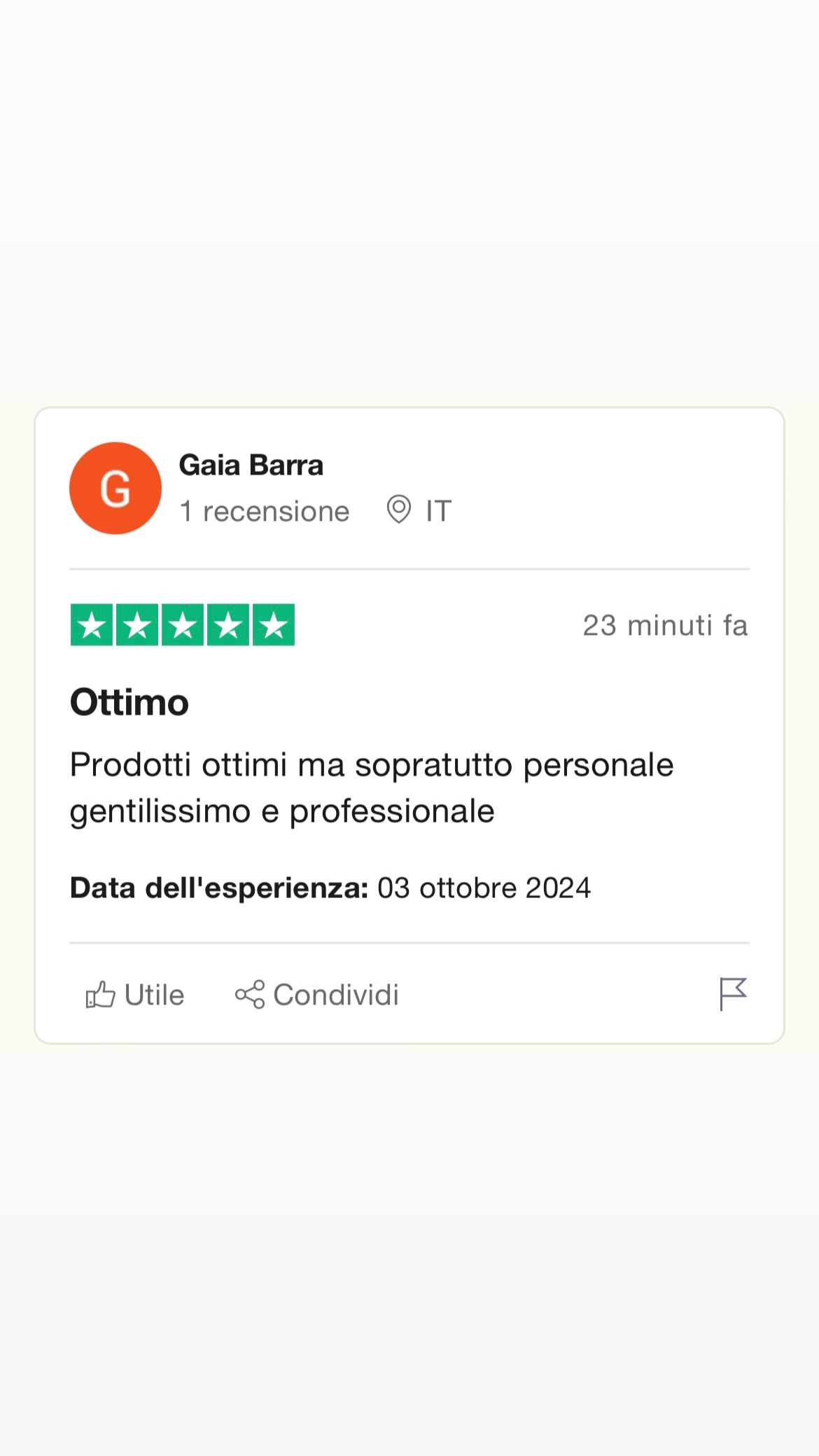This screenshot has width=819, height=1456.
Task: Click the '1 recensione' count text
Action: pyautogui.click(x=265, y=511)
